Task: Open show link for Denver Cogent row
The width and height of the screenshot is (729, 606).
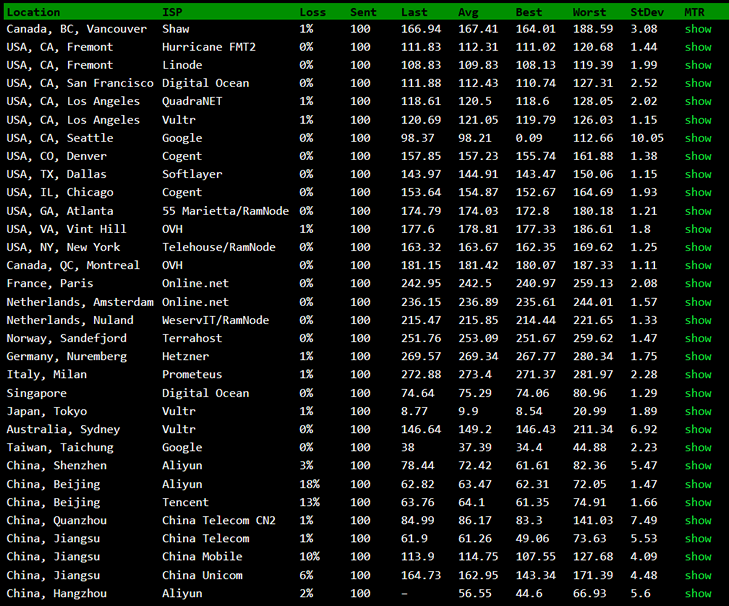Action: 698,156
